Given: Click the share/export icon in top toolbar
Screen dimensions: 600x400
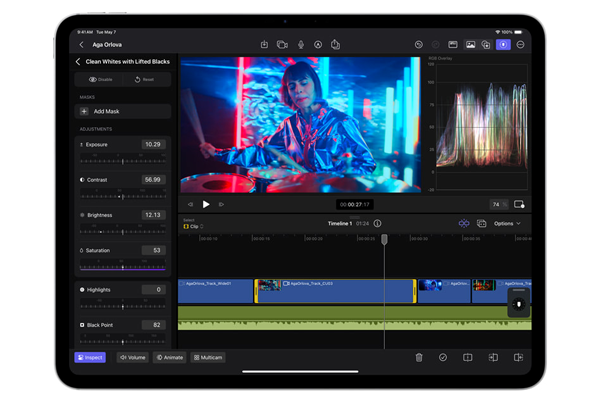Looking at the screenshot, I should click(x=336, y=45).
